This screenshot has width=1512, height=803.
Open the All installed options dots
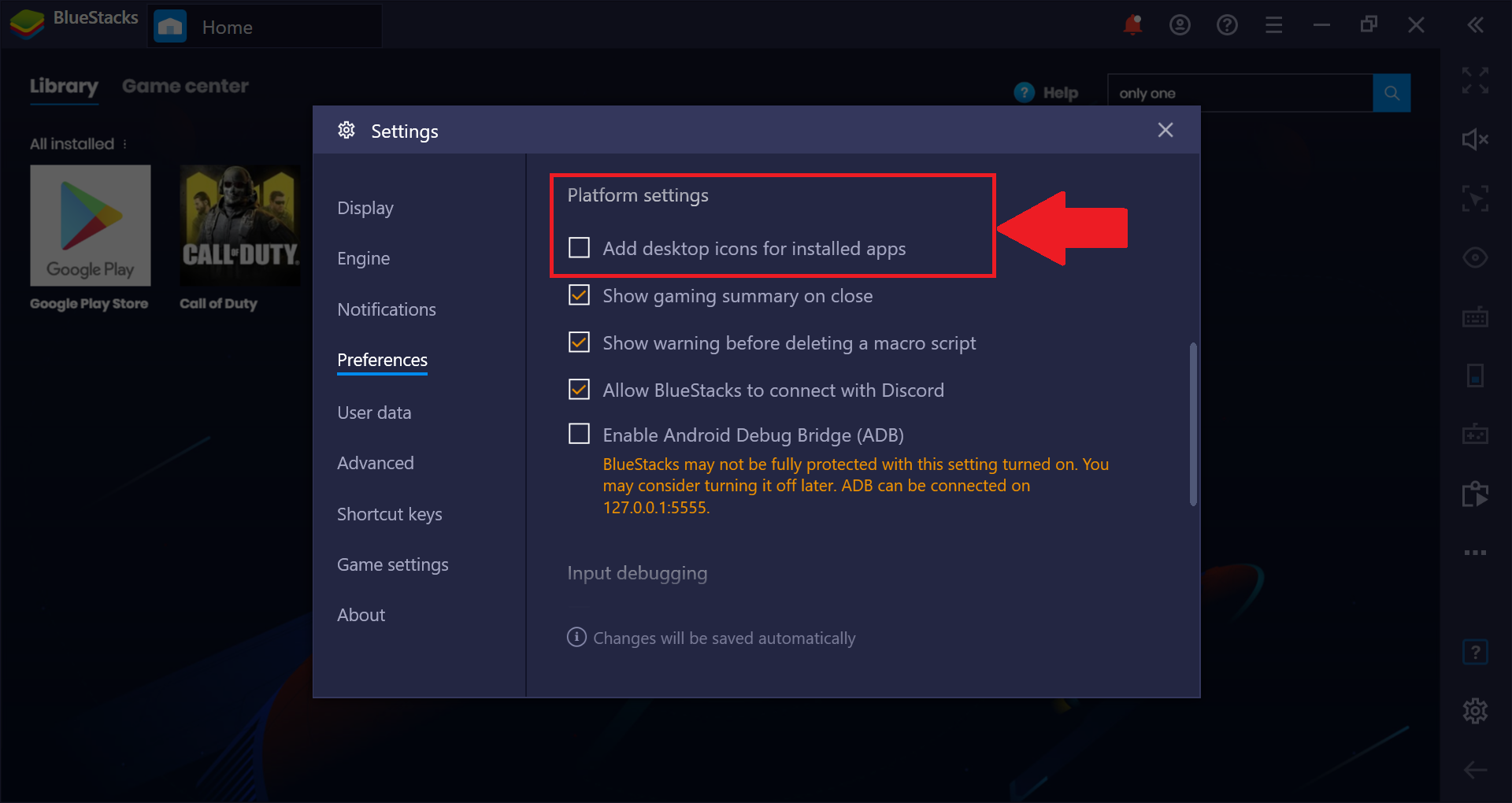(124, 144)
